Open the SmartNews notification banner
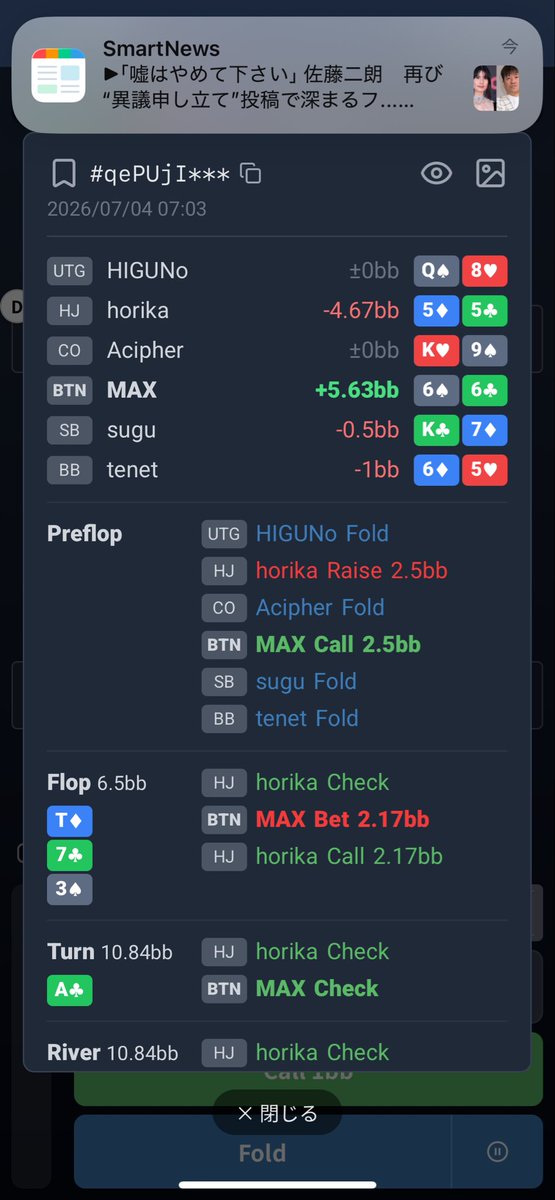Image resolution: width=555 pixels, height=1200 pixels. click(277, 75)
